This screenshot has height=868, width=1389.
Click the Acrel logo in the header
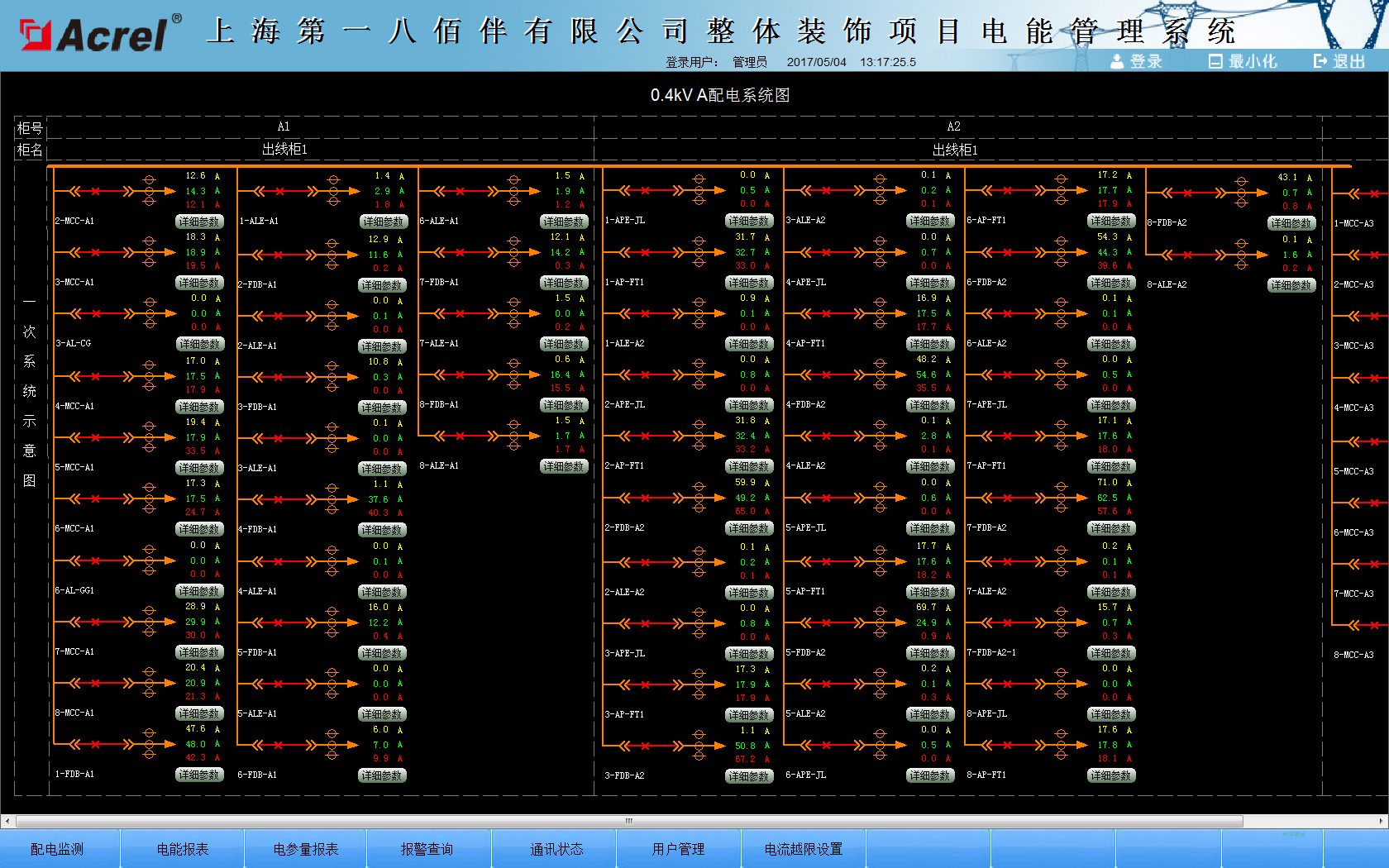(x=94, y=35)
